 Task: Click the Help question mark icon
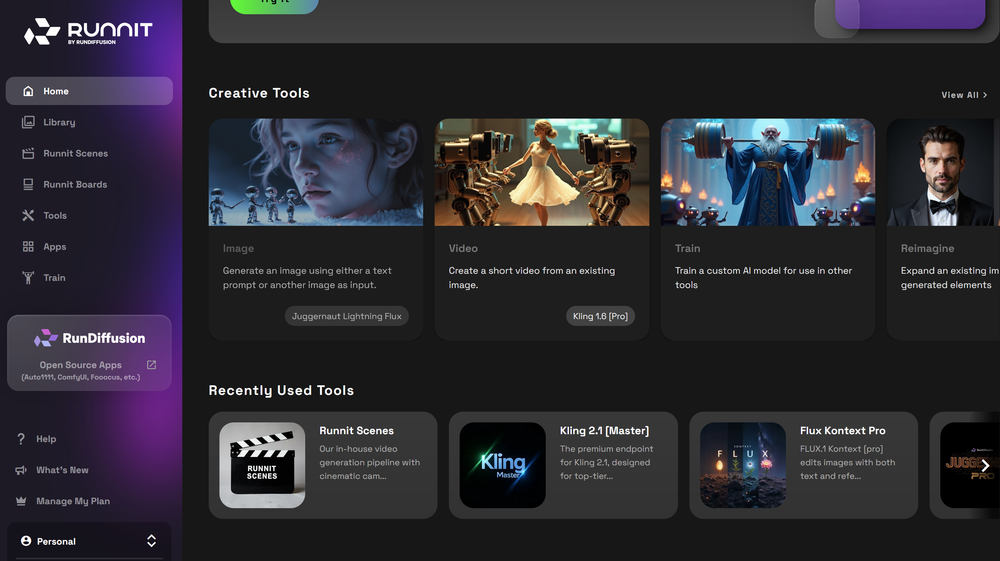click(x=21, y=439)
